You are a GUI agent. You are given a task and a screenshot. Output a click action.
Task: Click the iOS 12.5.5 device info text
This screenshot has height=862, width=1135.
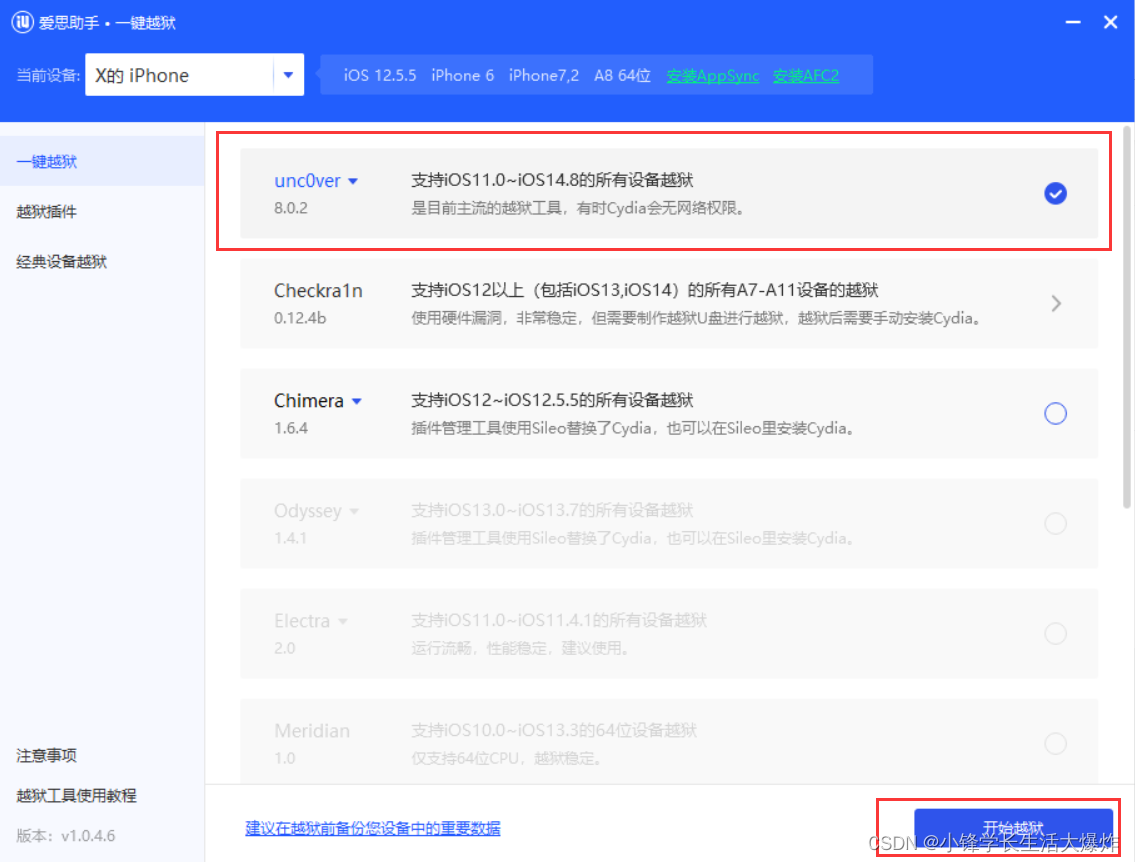click(x=380, y=76)
